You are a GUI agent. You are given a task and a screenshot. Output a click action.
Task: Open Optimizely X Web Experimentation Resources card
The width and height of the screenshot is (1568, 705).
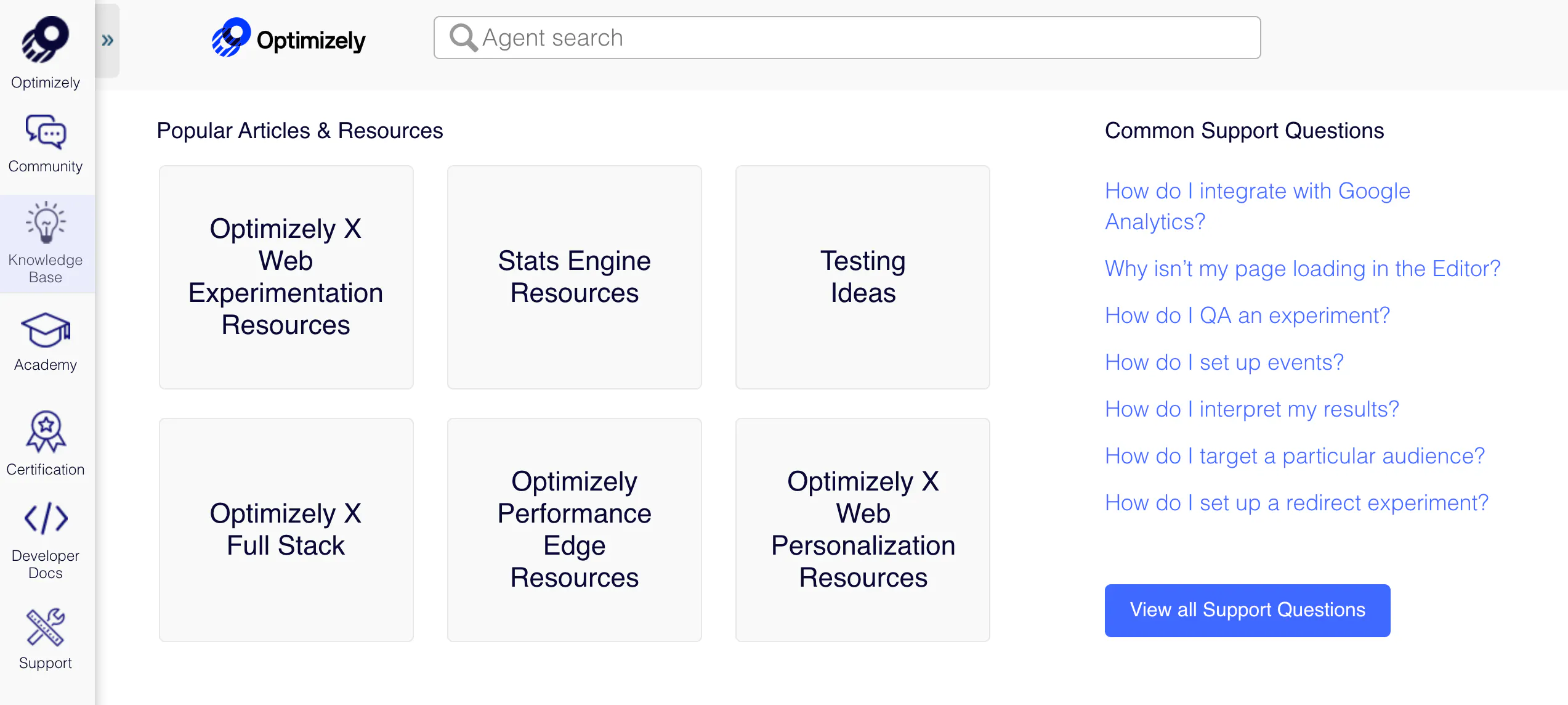(x=286, y=277)
